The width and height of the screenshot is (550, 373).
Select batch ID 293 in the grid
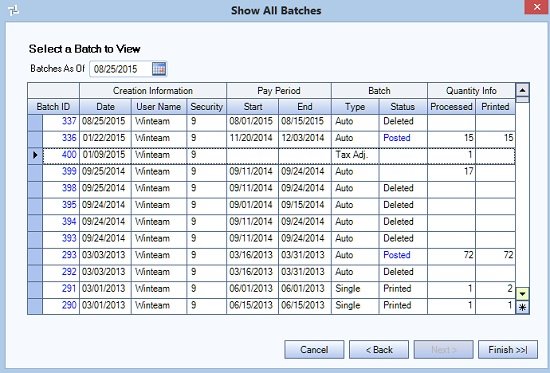[69, 255]
